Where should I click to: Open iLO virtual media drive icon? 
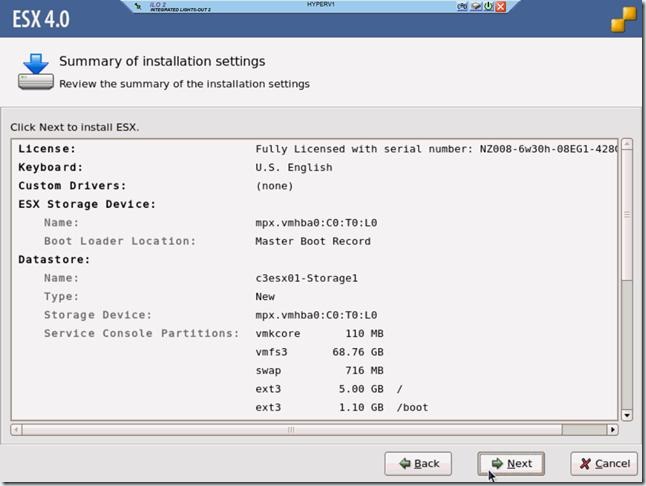[x=476, y=6]
